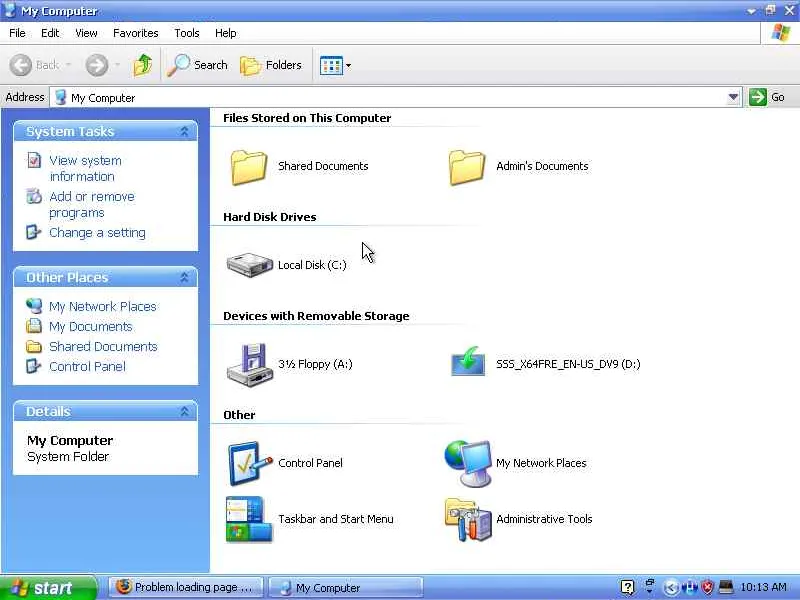Open the Control Panel icon under Other
800x600 pixels.
pos(249,464)
